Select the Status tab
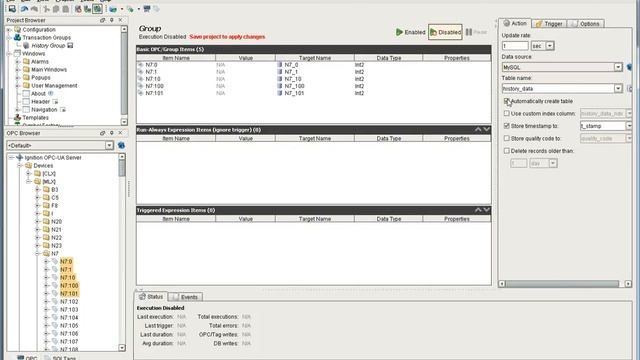This screenshot has width=640, height=360. 151,296
